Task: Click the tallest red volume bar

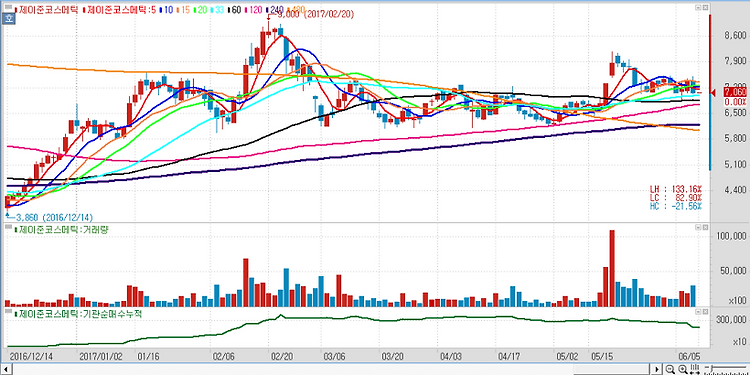Action: [x=612, y=268]
